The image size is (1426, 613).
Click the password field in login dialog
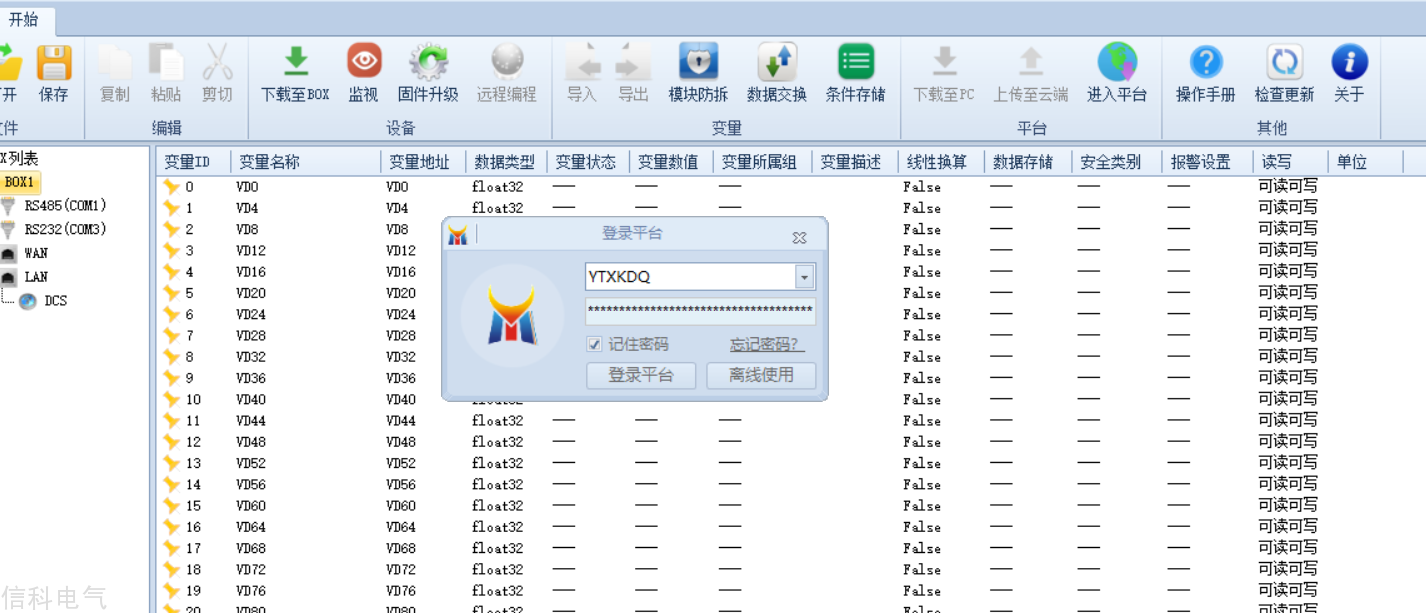click(700, 311)
